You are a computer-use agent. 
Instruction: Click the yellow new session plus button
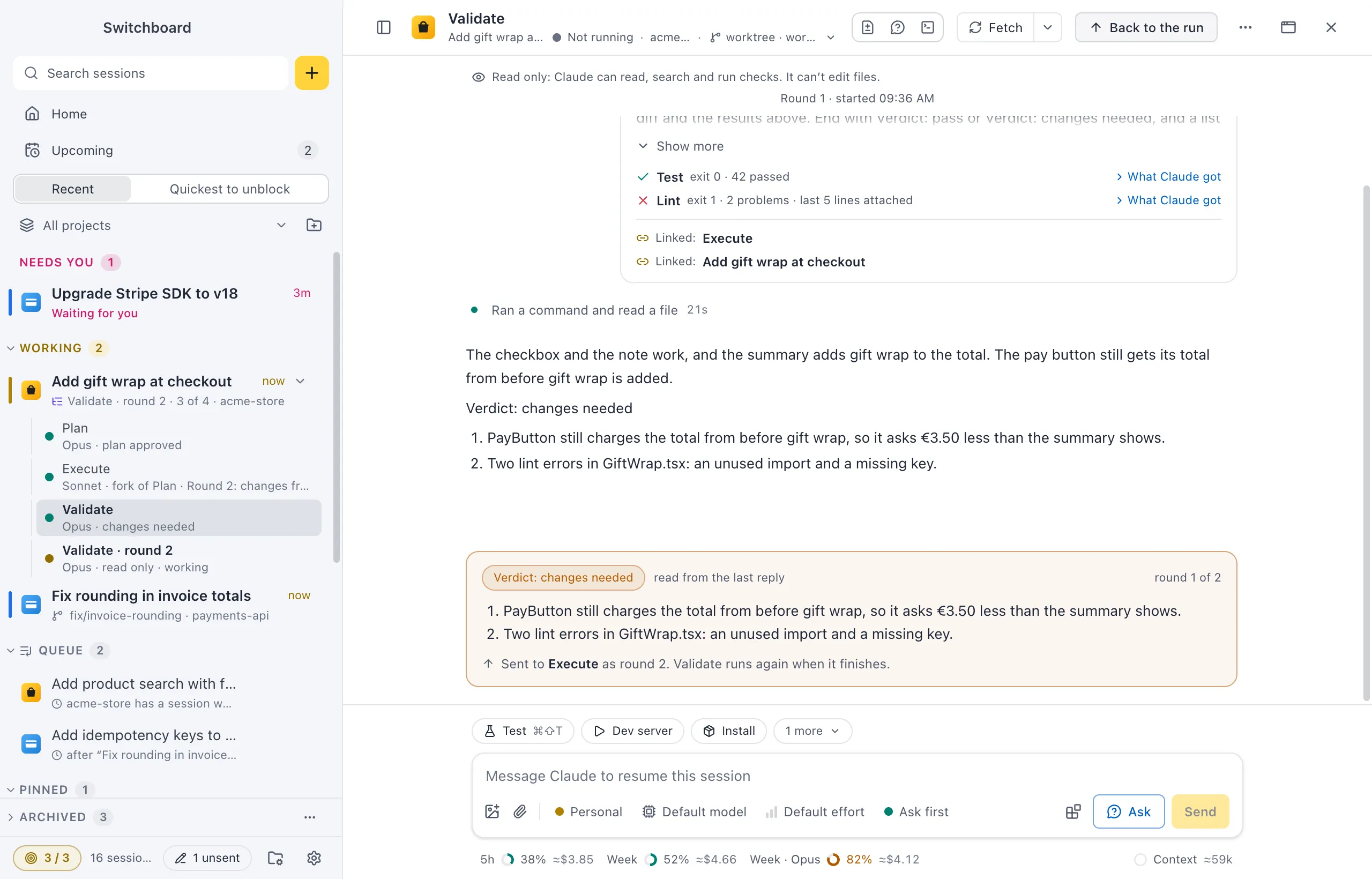coord(311,73)
